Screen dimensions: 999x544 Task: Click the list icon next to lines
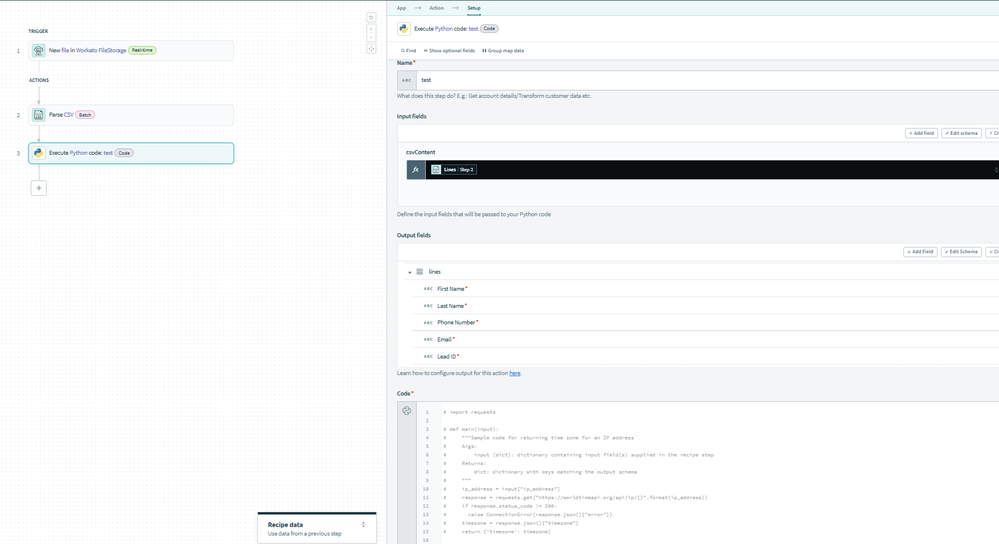coord(420,272)
